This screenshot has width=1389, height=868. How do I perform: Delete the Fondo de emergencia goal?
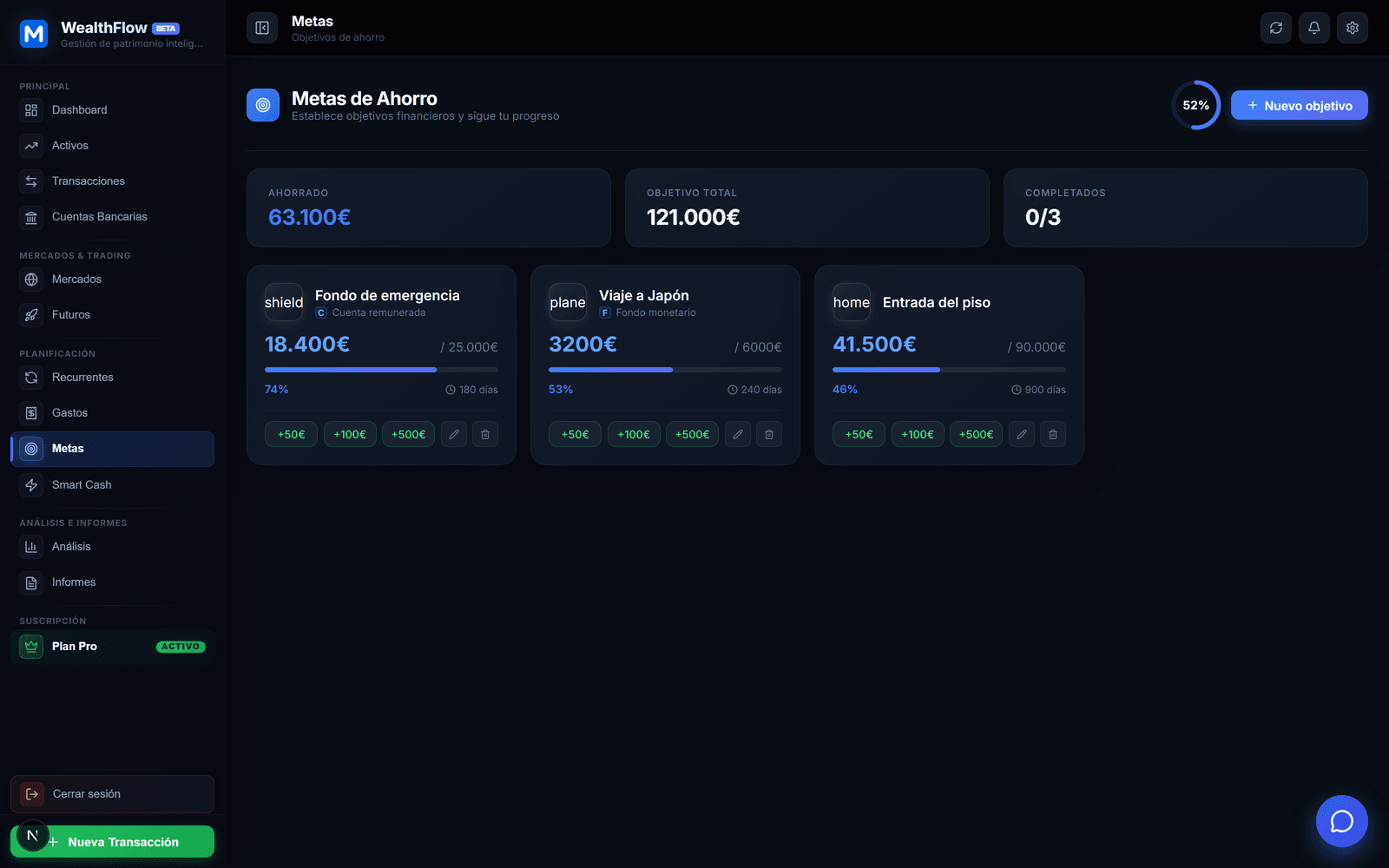point(485,434)
